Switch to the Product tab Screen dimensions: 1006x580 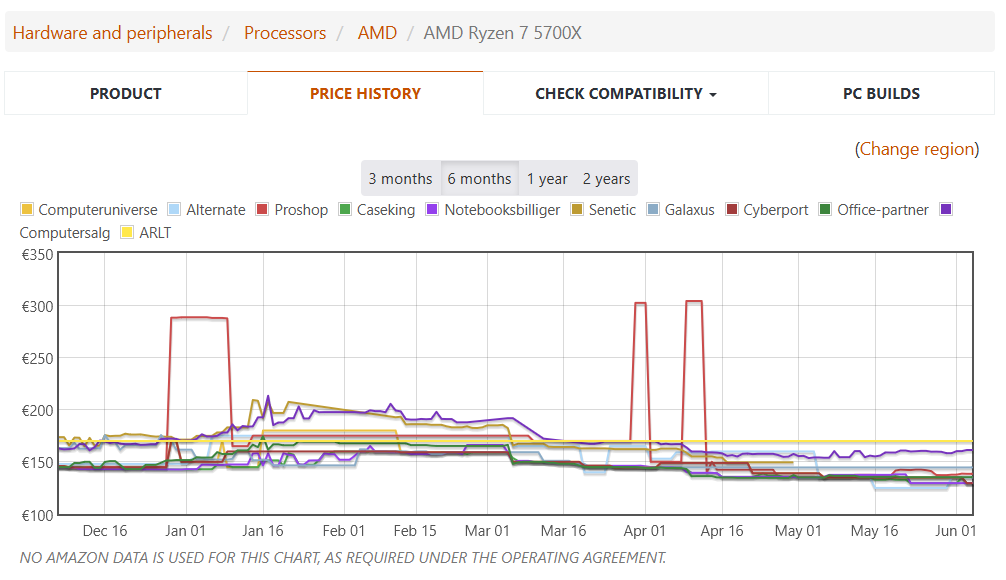point(126,94)
